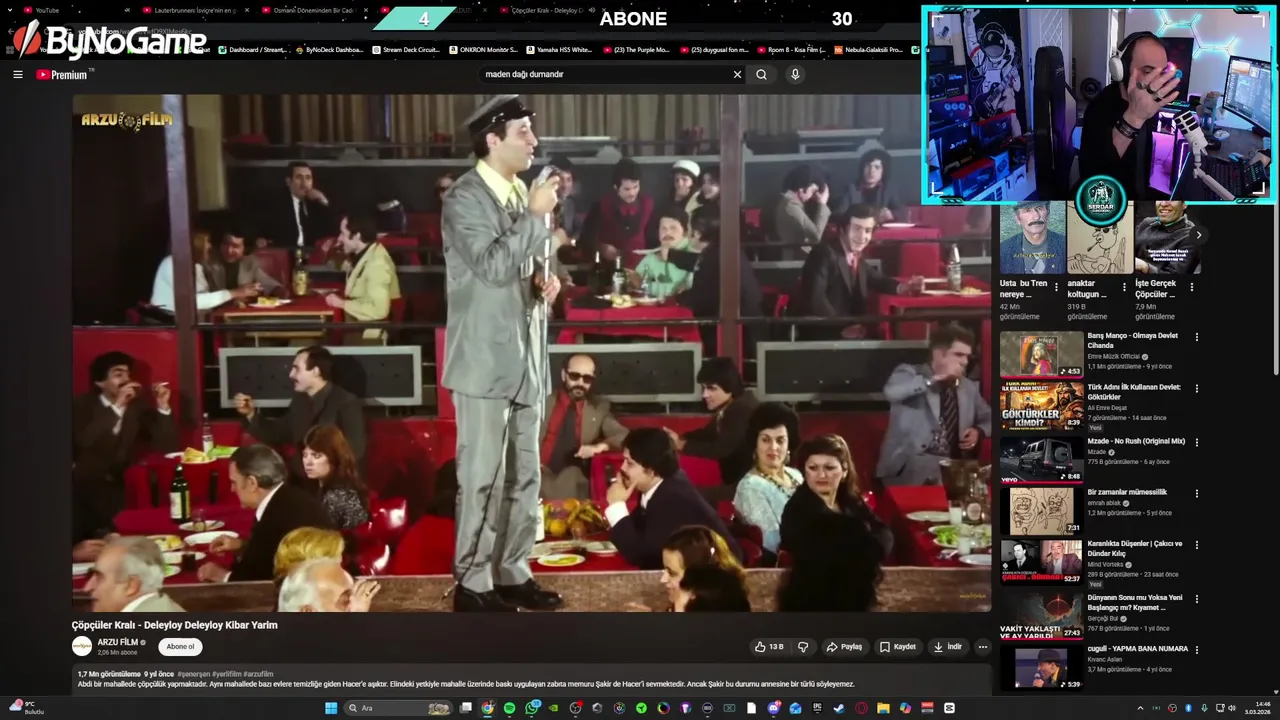Open 'Yamaha HS5 White...' bookmark

(559, 49)
